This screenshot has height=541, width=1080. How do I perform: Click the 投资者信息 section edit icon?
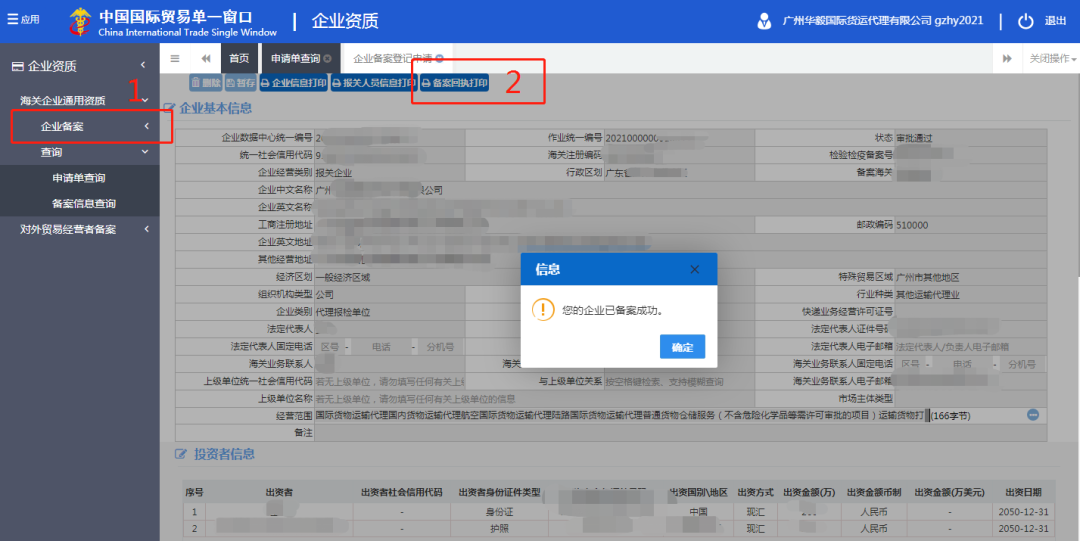[181, 454]
